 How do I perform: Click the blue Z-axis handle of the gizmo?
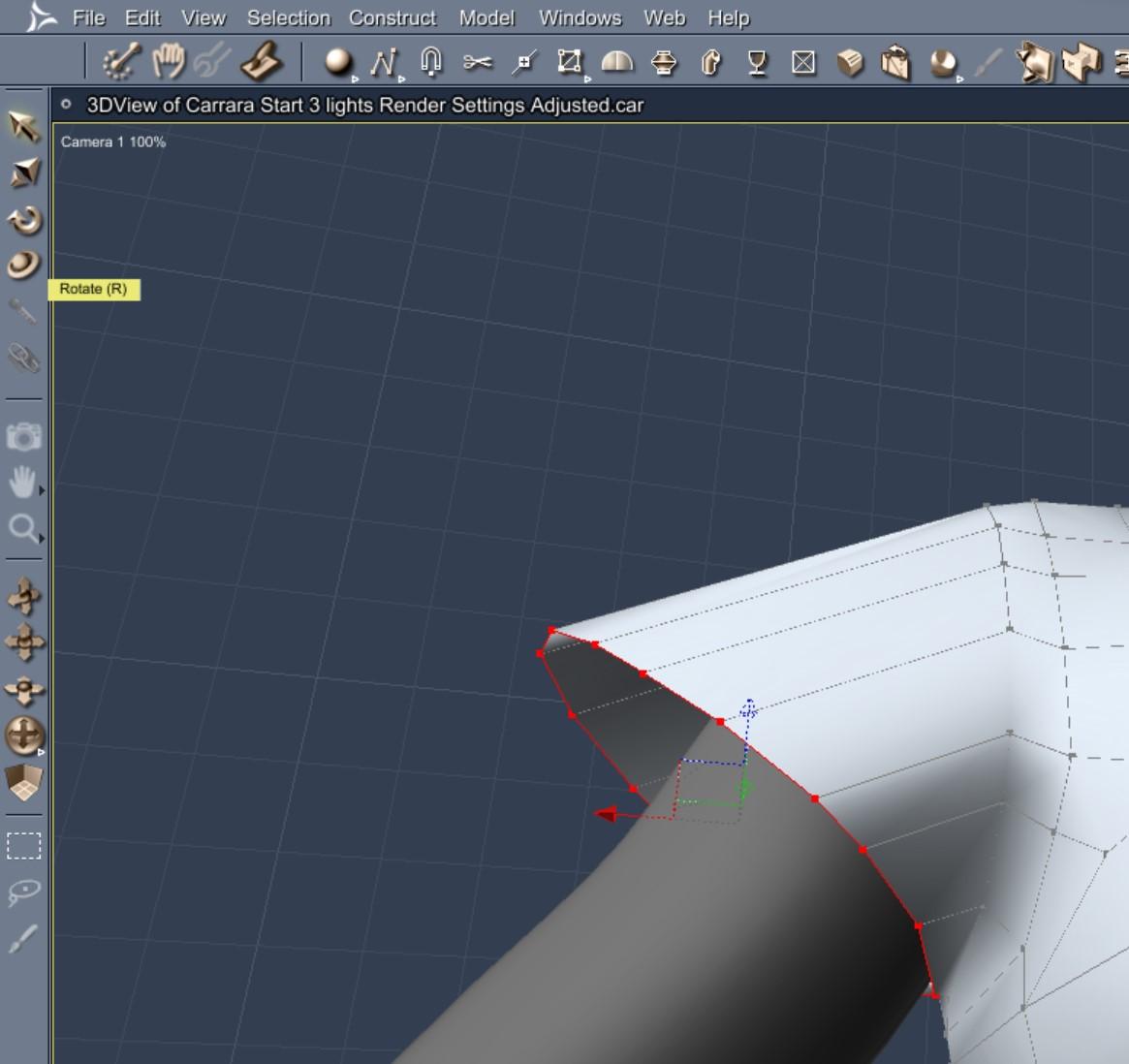pos(748,708)
